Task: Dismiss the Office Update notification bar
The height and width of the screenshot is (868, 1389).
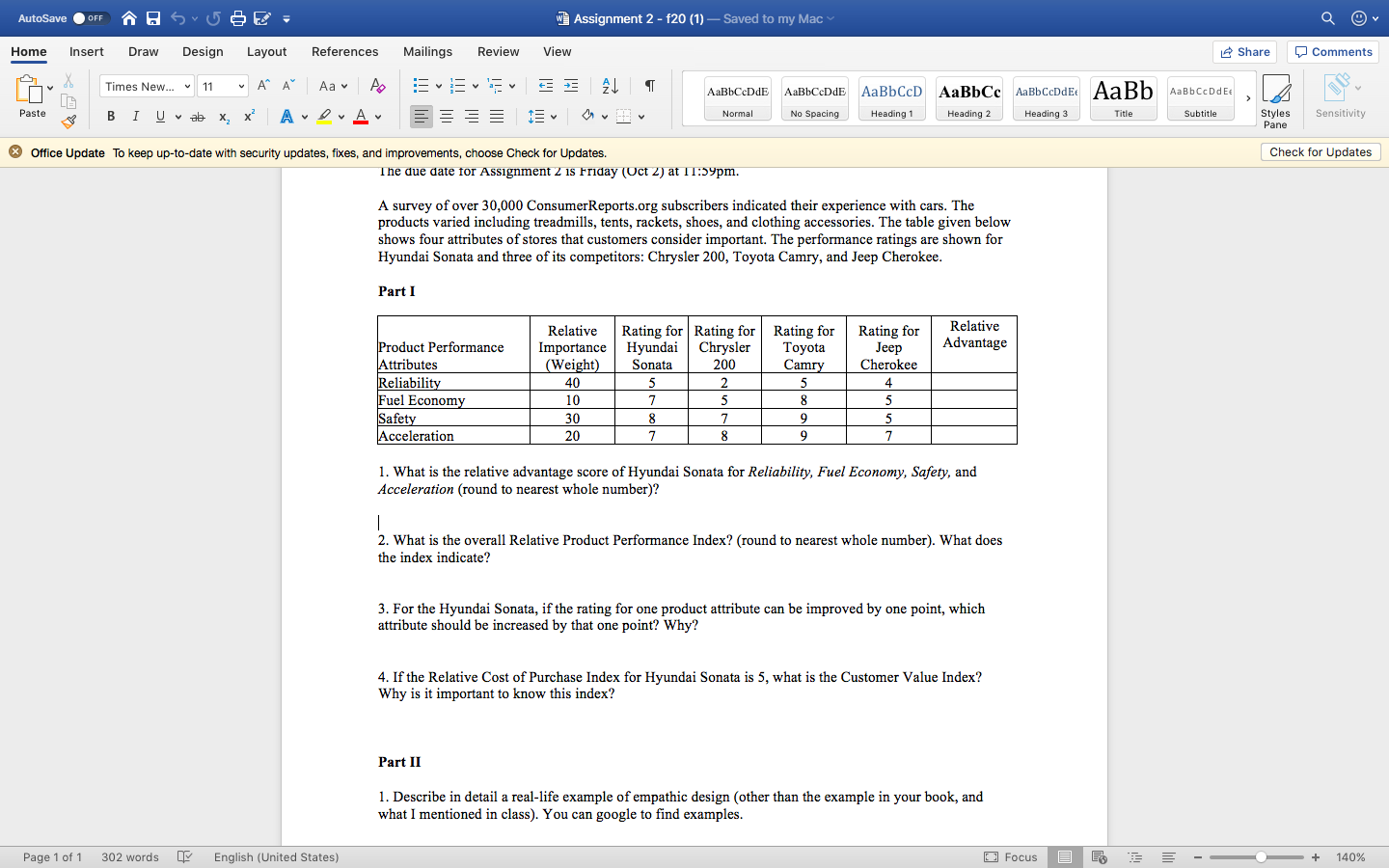Action: pyautogui.click(x=15, y=152)
